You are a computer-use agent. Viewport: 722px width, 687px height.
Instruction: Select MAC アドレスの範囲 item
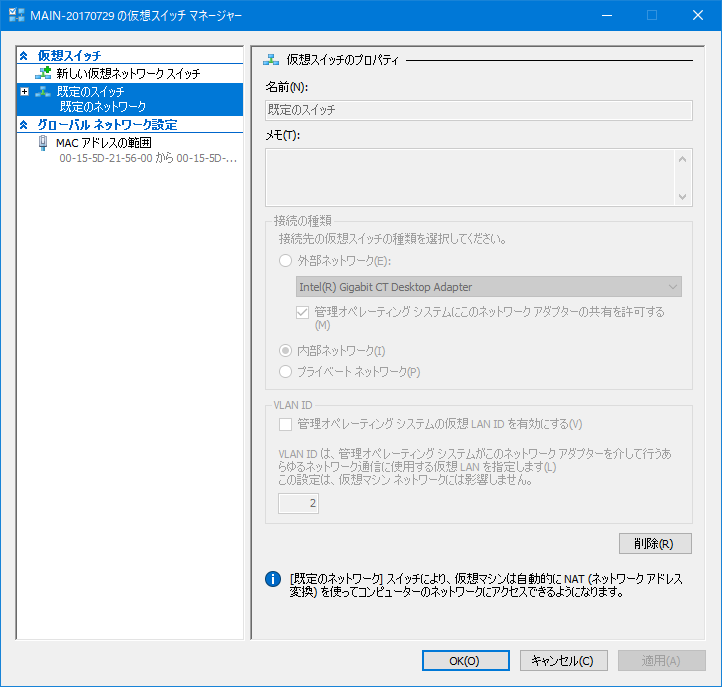click(x=104, y=143)
